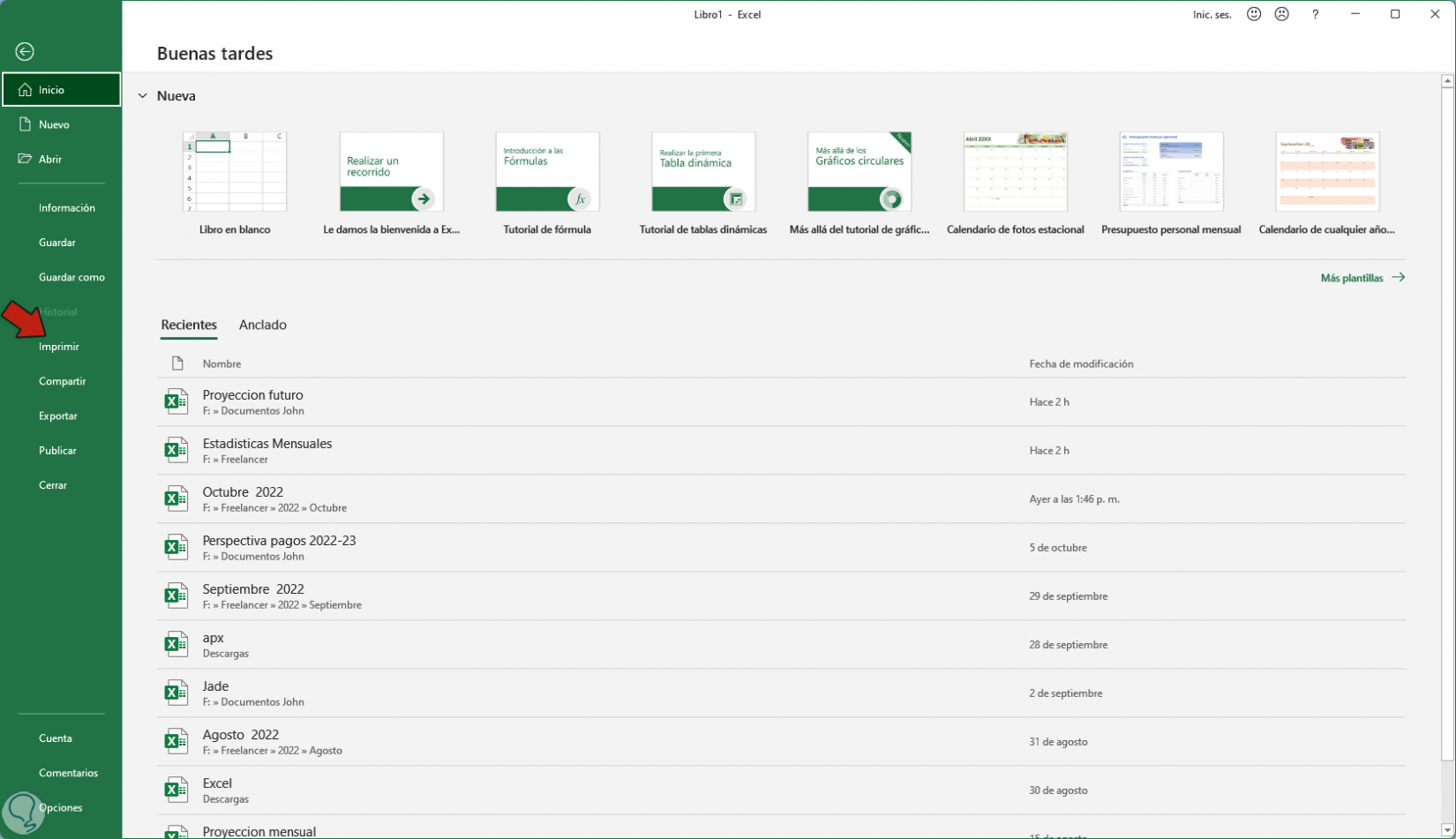1456x839 pixels.
Task: Click the scrollbar up arrow
Action: point(1447,81)
